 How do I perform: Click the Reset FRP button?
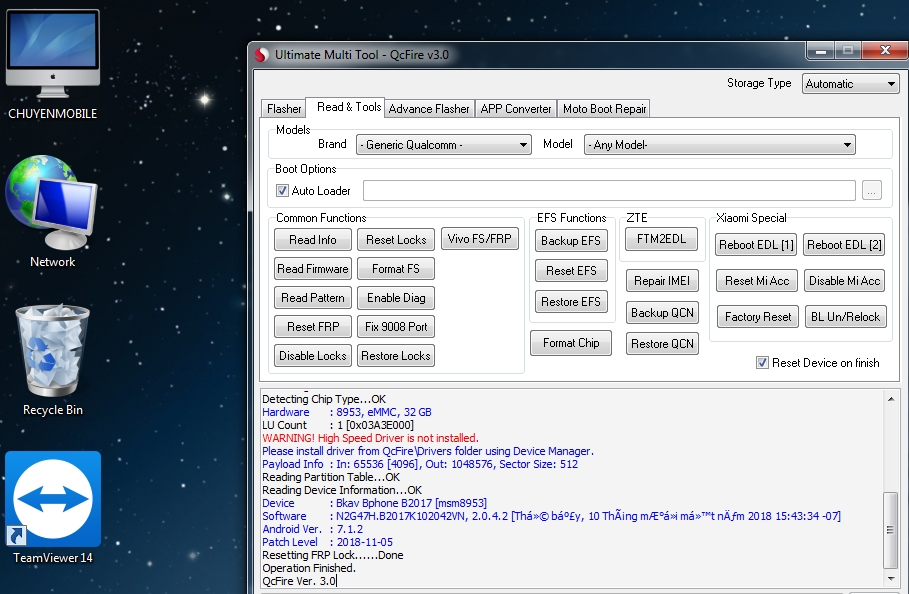313,327
